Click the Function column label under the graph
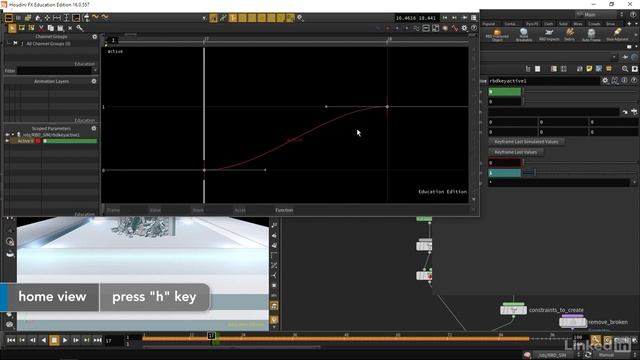 (x=284, y=210)
